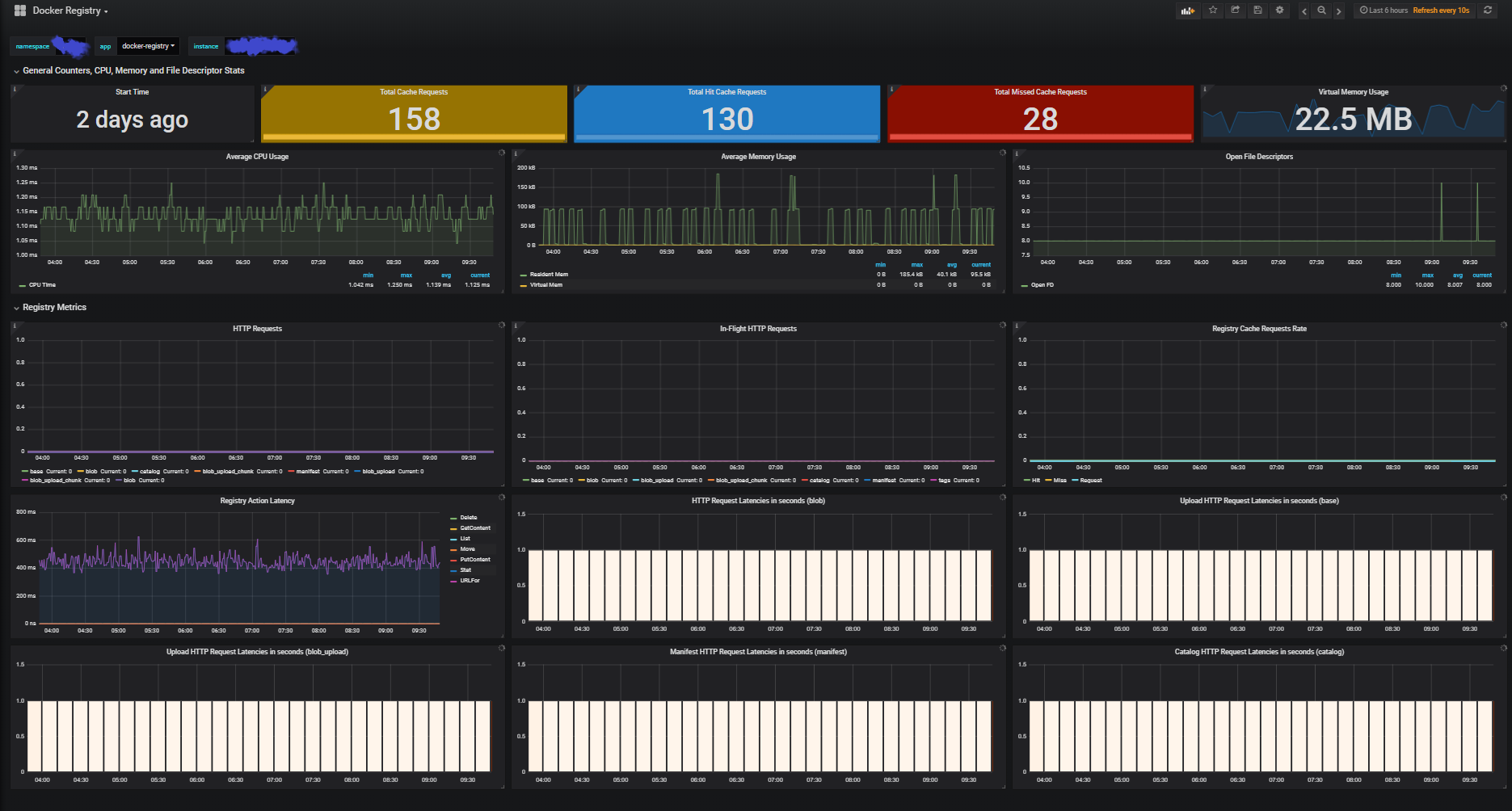
Task: Sort Open File Descriptors legend by max
Action: [1428, 275]
